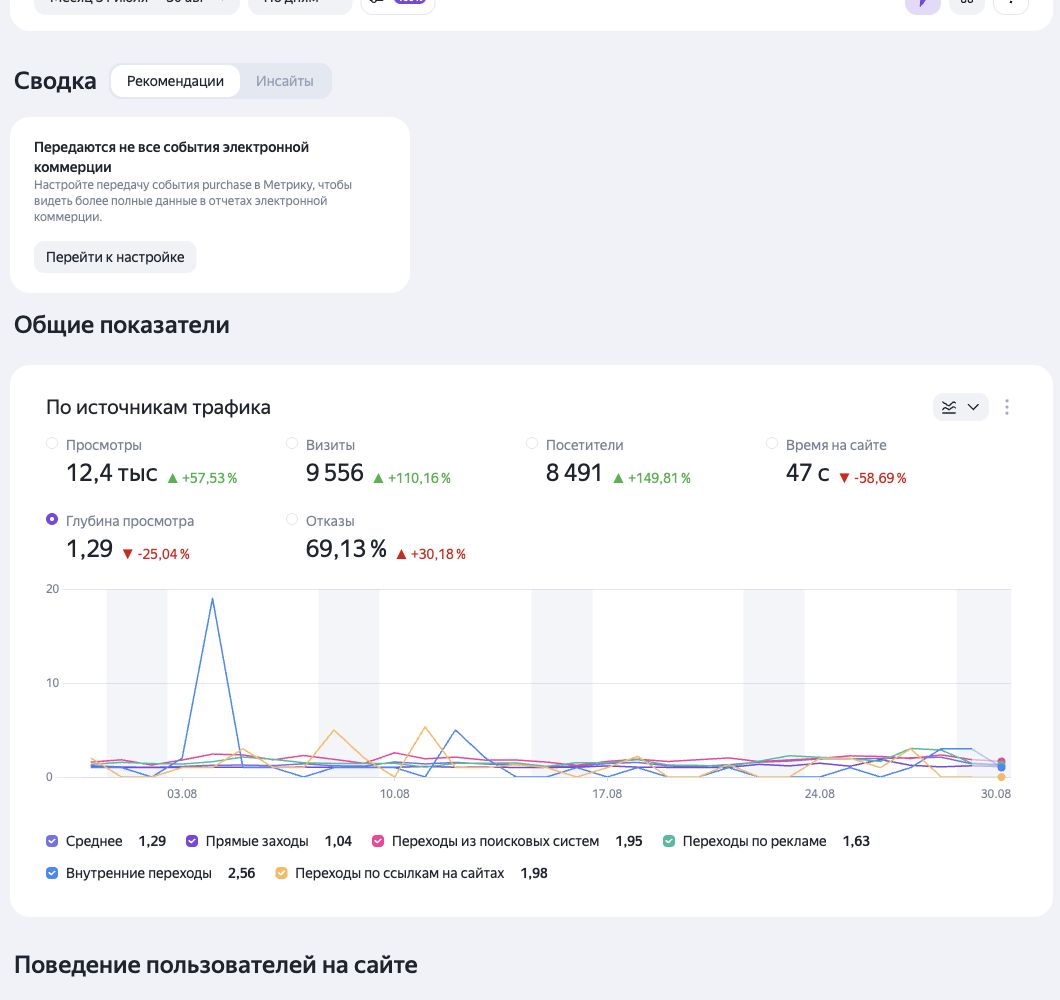Open the traffic sources widget three-dot menu
Image resolution: width=1060 pixels, height=1000 pixels.
pyautogui.click(x=1007, y=407)
